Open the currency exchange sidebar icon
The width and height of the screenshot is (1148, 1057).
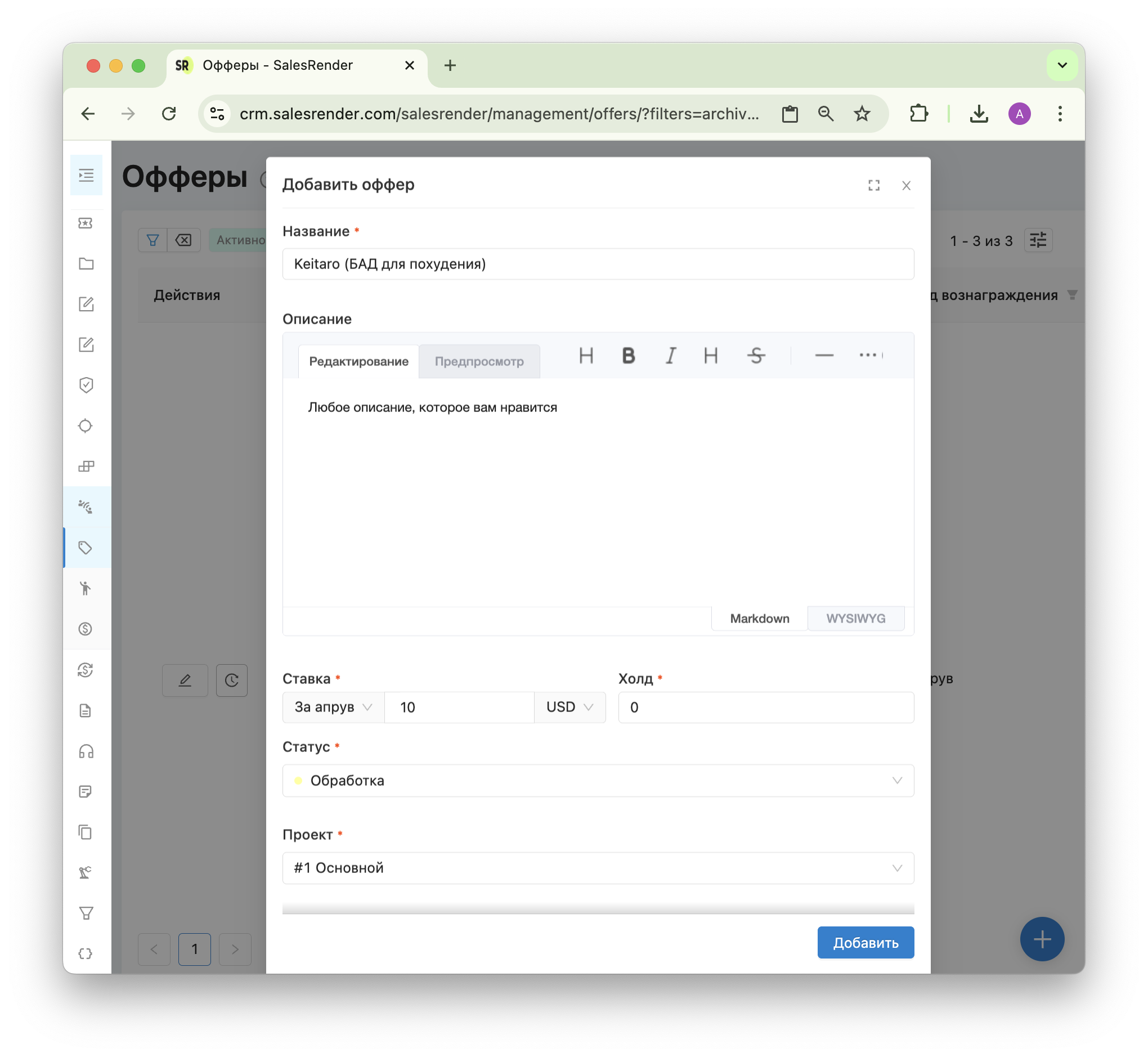86,670
